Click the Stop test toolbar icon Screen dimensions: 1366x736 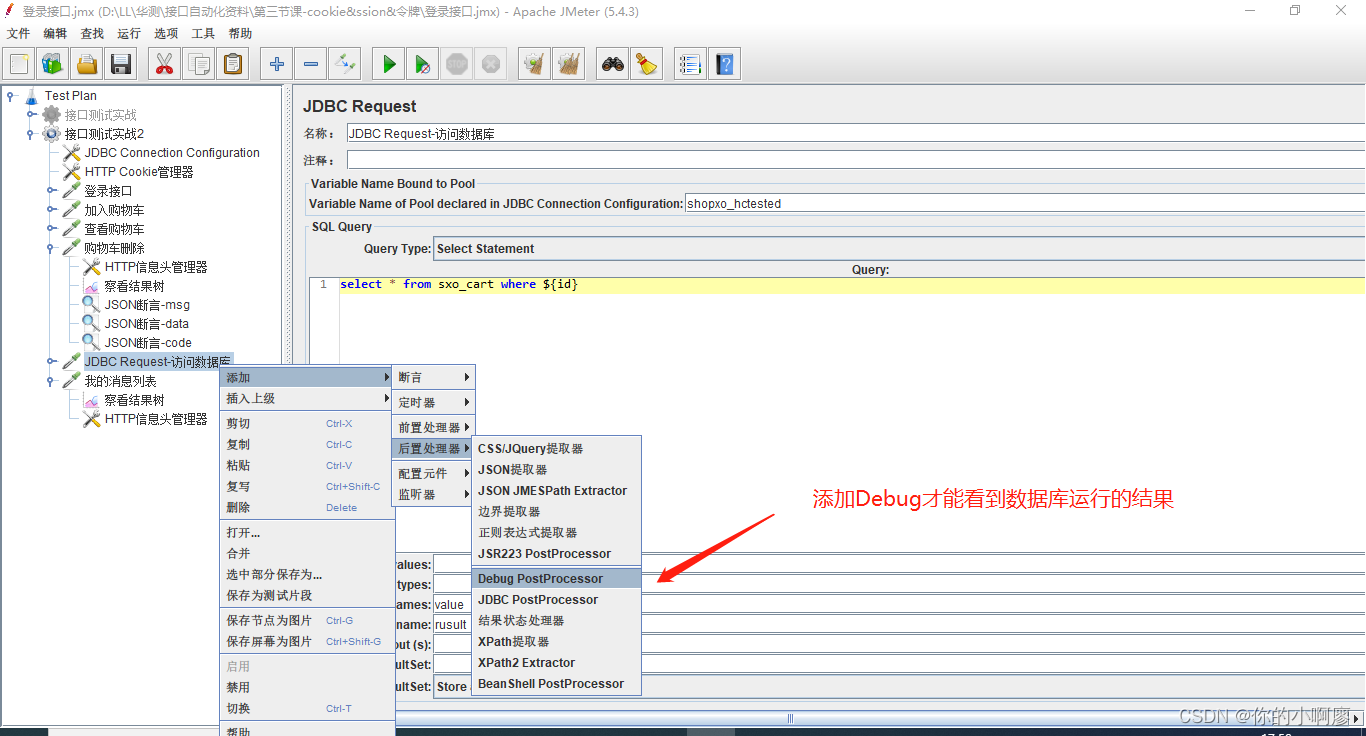(457, 64)
